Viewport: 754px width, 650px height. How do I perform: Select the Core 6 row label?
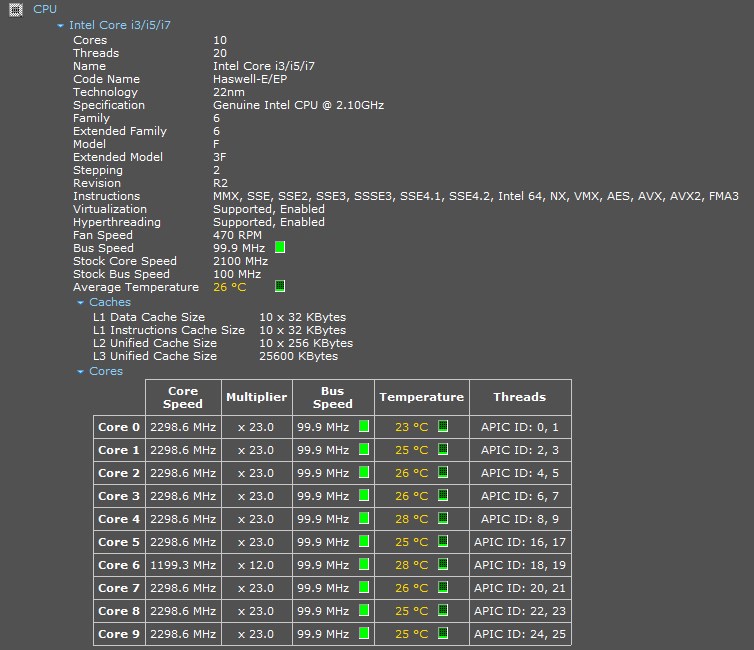coord(119,565)
